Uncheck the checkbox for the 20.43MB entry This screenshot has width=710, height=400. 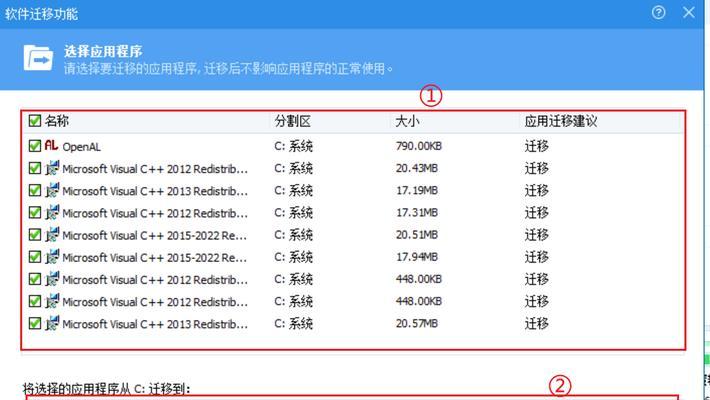click(35, 168)
